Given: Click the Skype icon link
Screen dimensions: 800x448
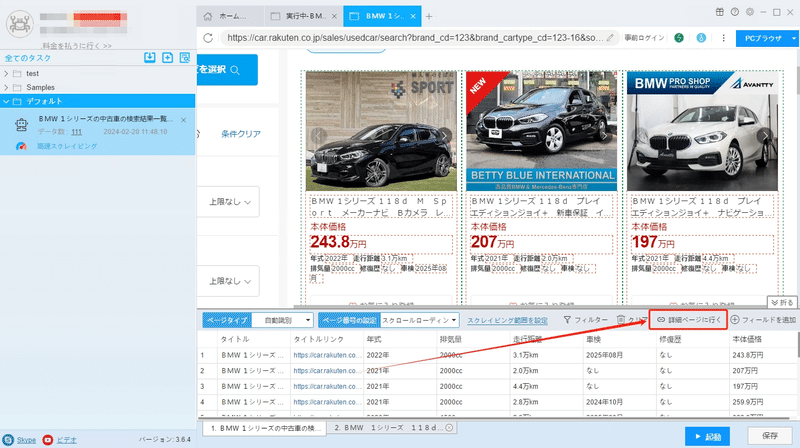Looking at the screenshot, I should coord(8,439).
